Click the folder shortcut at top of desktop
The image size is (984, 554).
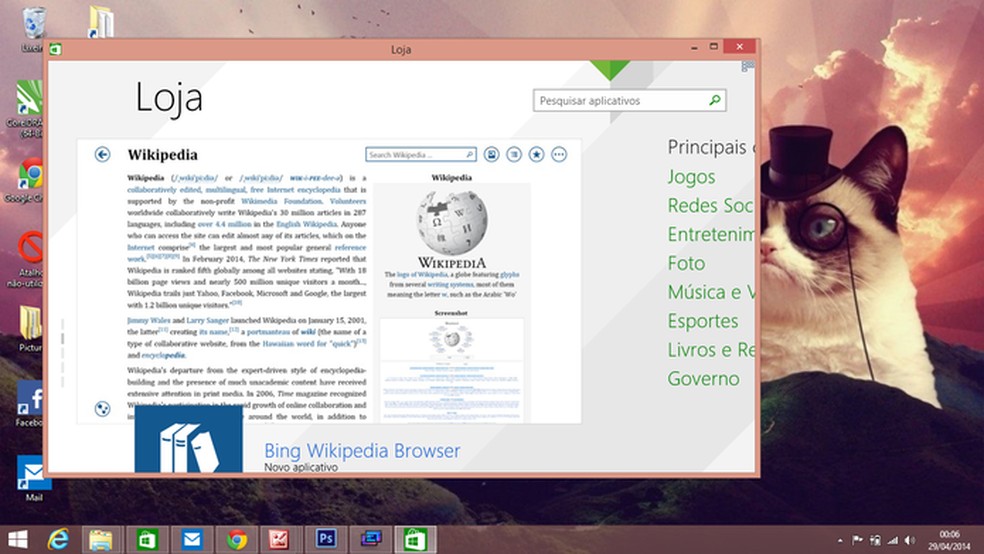100,22
